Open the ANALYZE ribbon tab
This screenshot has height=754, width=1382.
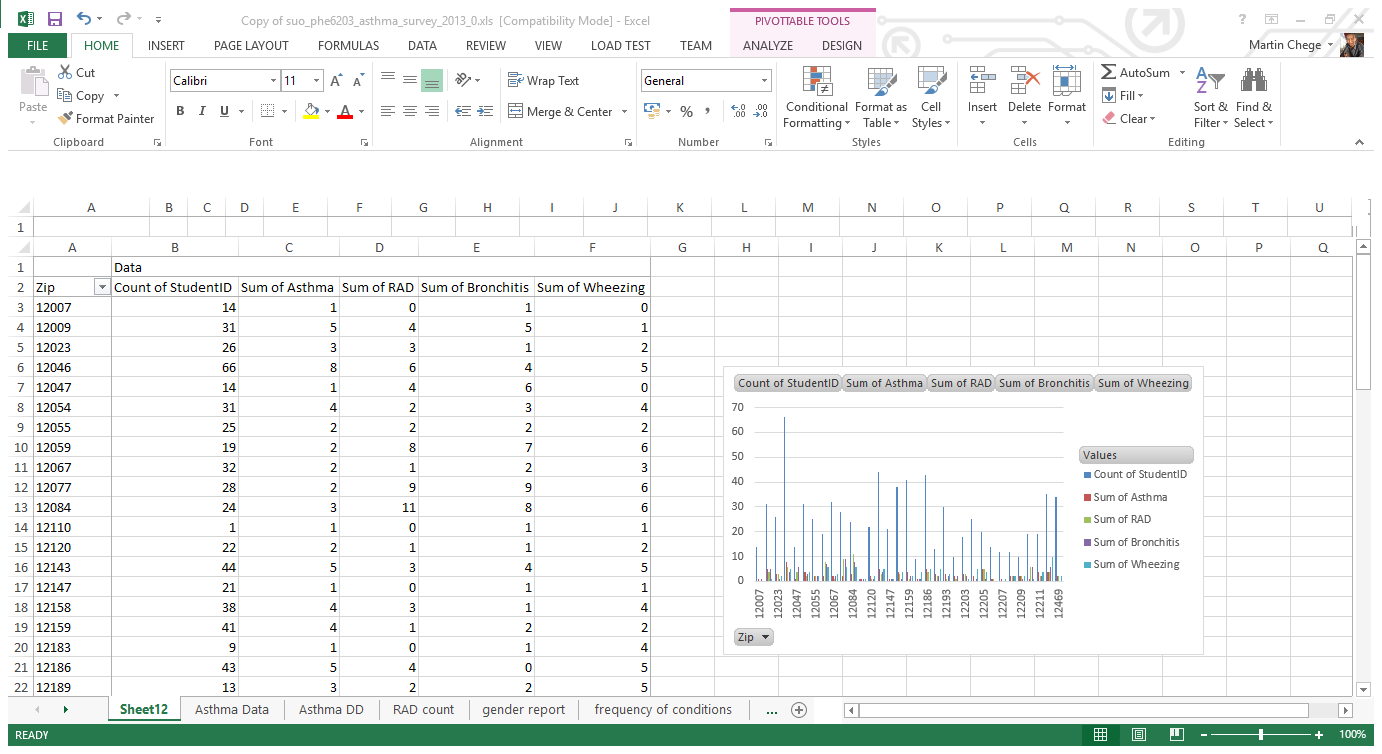767,45
